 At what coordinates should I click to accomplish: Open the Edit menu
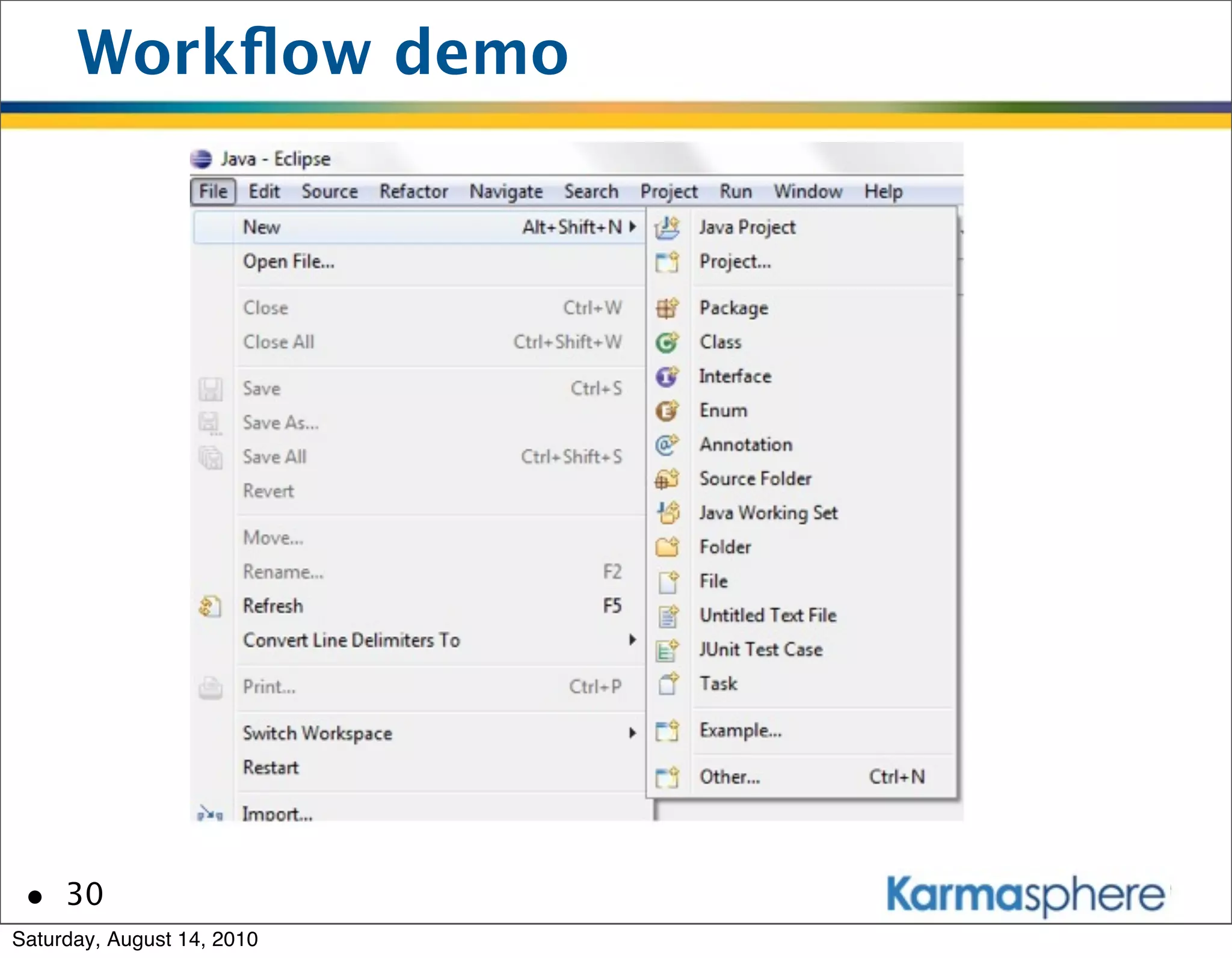point(265,191)
